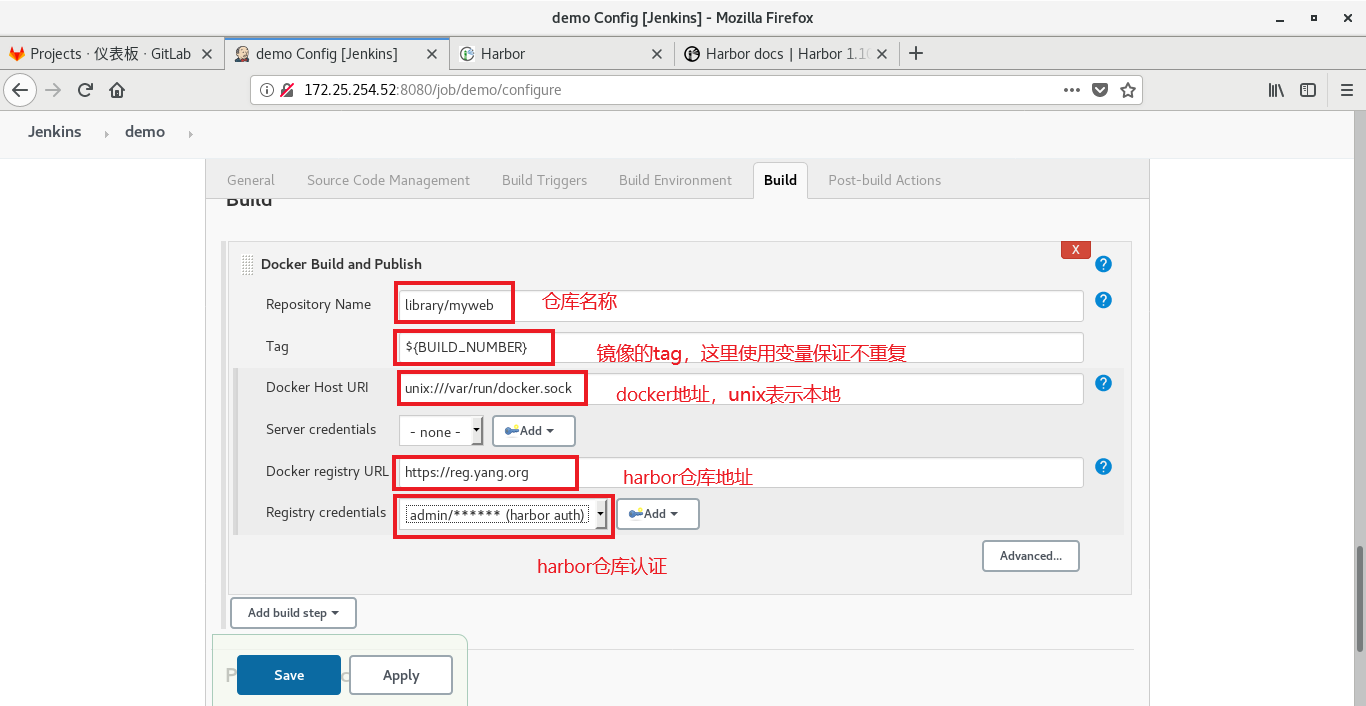Open Server credentials dropdown
The image size is (1366, 706).
(441, 431)
